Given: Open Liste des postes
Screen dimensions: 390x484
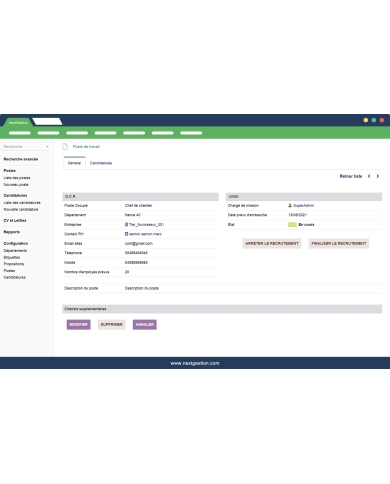Looking at the screenshot, I should [17, 178].
